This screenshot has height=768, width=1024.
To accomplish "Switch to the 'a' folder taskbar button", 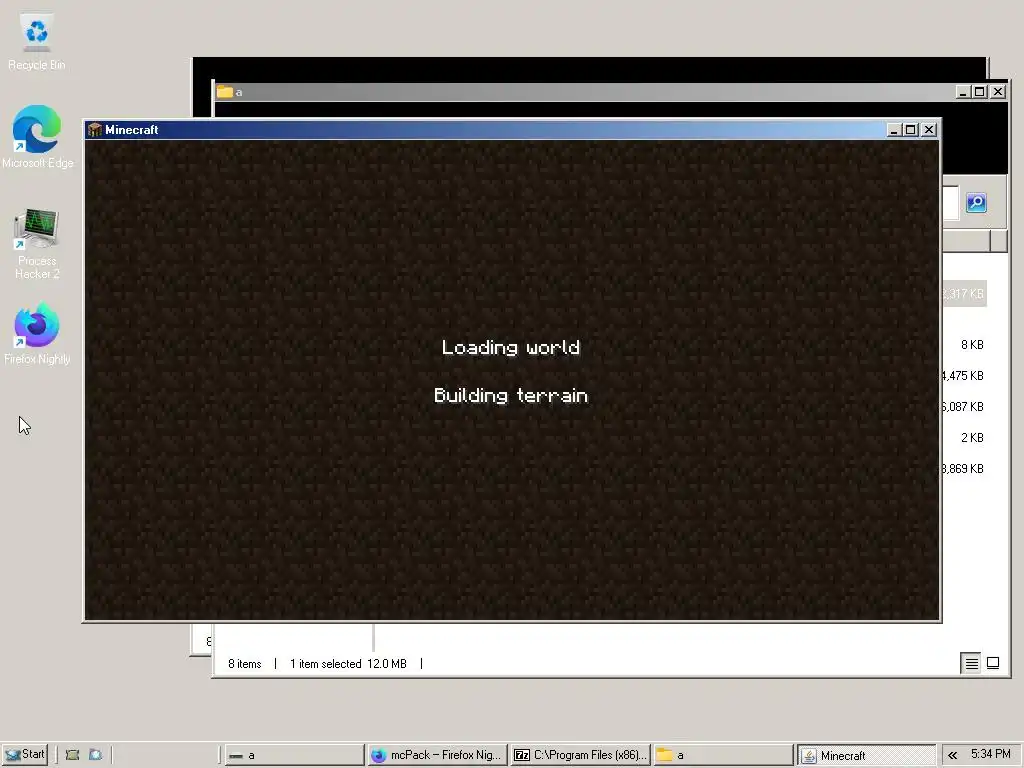I will 723,755.
